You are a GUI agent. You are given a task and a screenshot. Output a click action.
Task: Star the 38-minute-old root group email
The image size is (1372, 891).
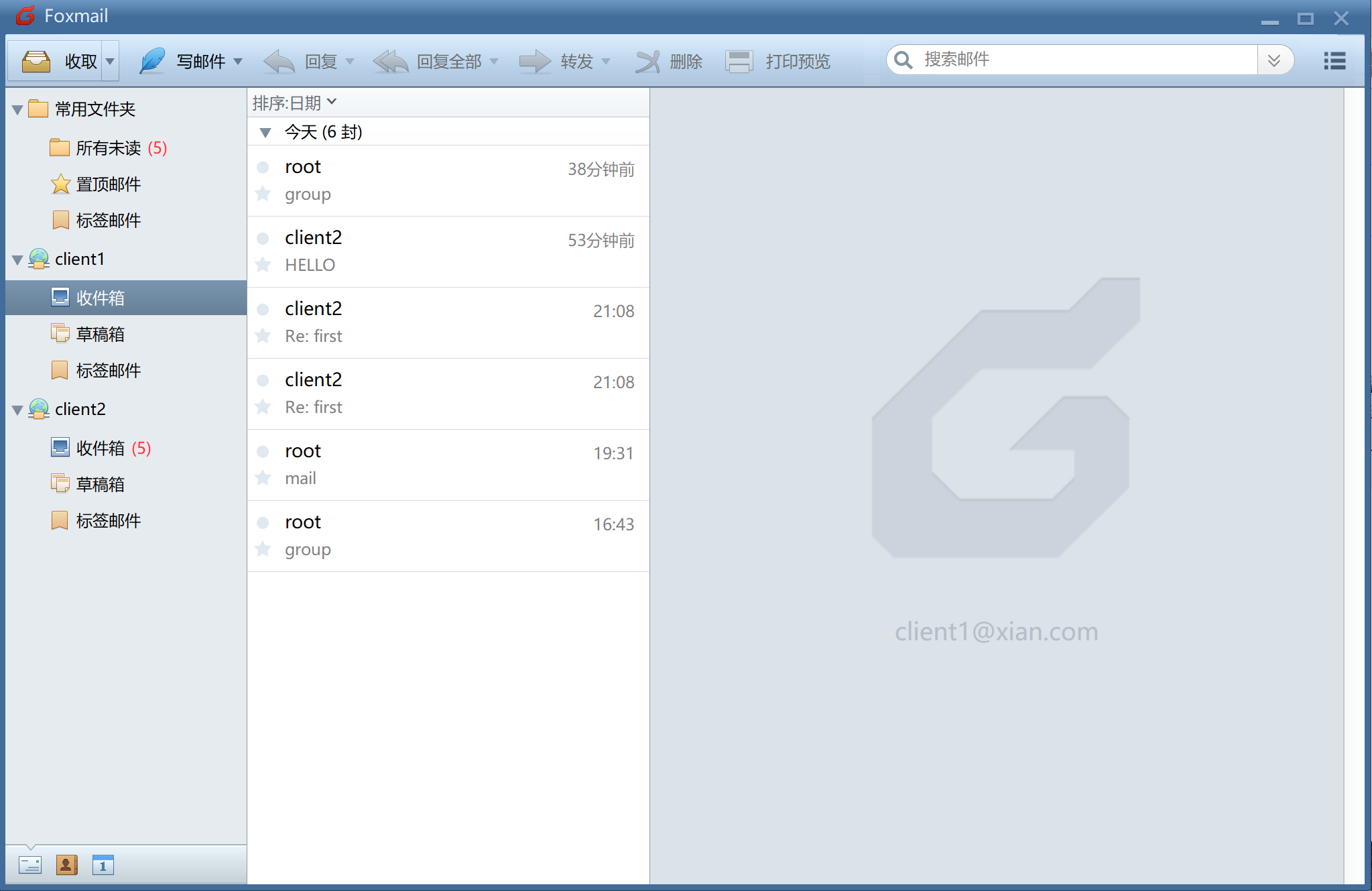[x=263, y=194]
